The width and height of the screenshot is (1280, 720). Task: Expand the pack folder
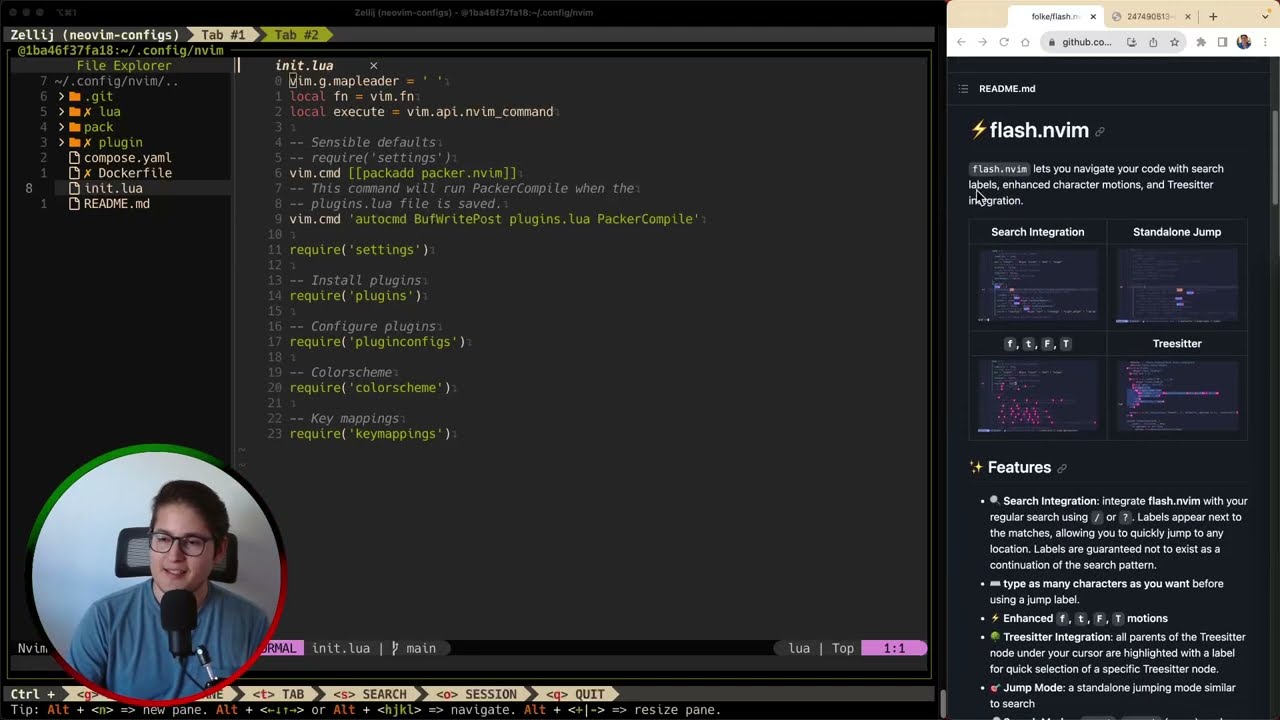(61, 127)
